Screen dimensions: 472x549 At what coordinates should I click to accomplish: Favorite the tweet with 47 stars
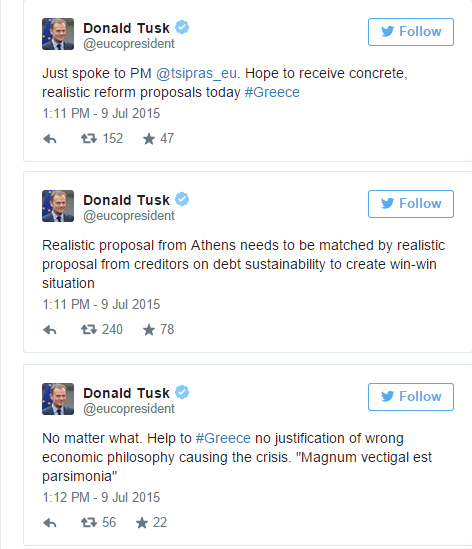pos(149,139)
